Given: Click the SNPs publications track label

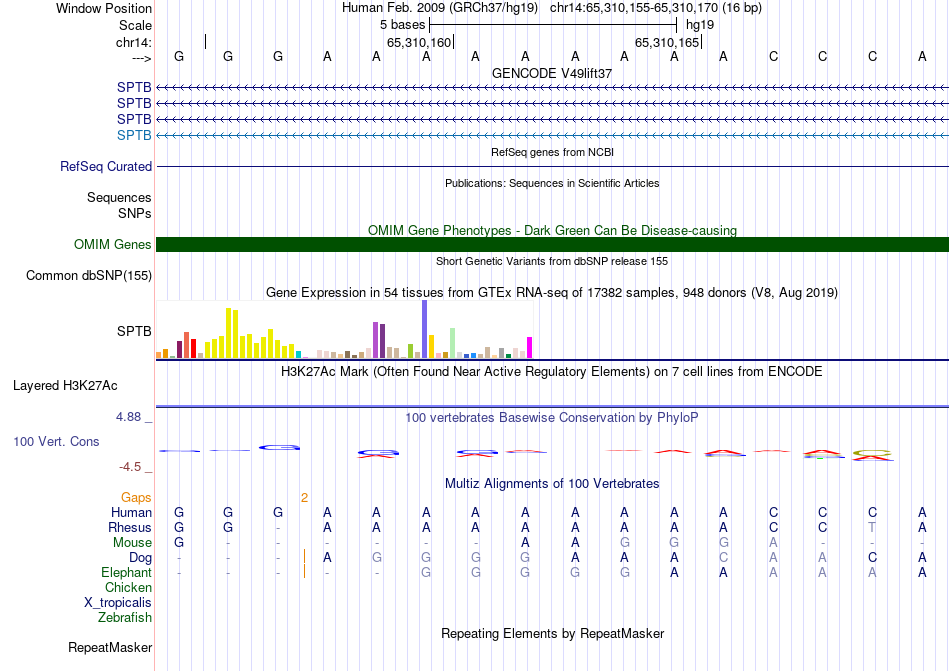Looking at the screenshot, I should coord(135,213).
